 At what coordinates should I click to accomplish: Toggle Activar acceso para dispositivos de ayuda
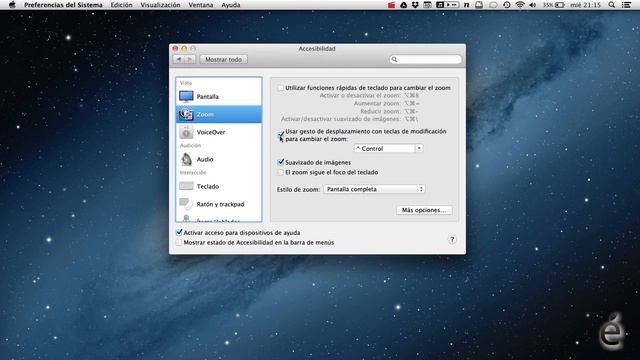(179, 233)
